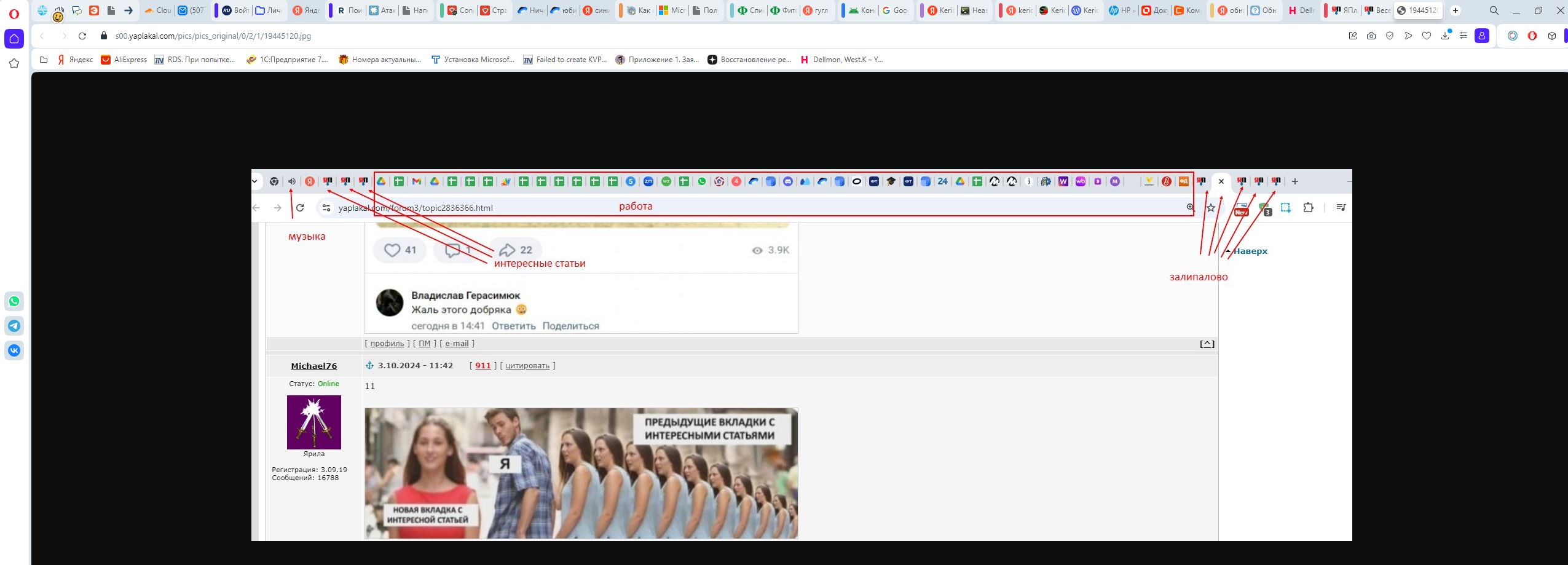Take a snapshot with the camera icon
This screenshot has height=565, width=1568.
[1371, 36]
